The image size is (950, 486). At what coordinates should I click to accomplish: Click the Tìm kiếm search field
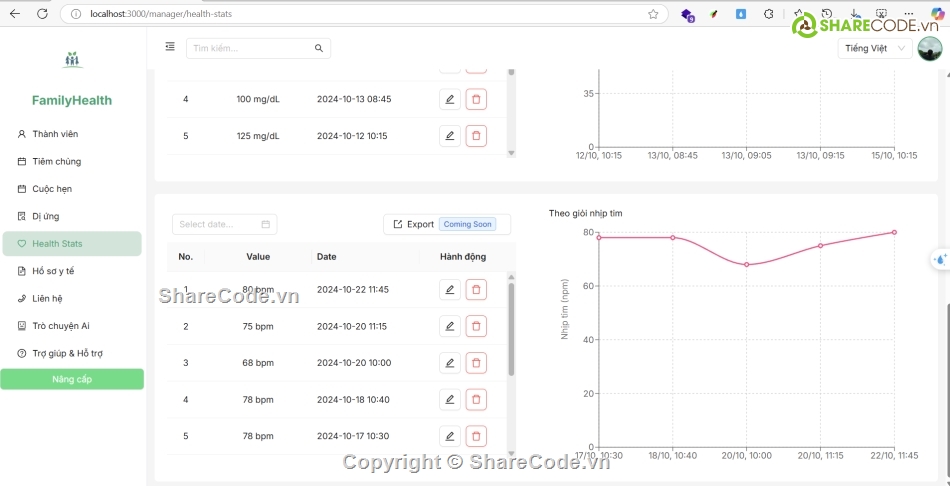[250, 48]
